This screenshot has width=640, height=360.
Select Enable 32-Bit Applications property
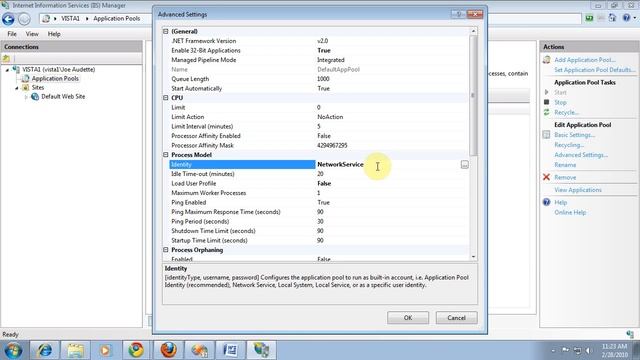point(319,51)
